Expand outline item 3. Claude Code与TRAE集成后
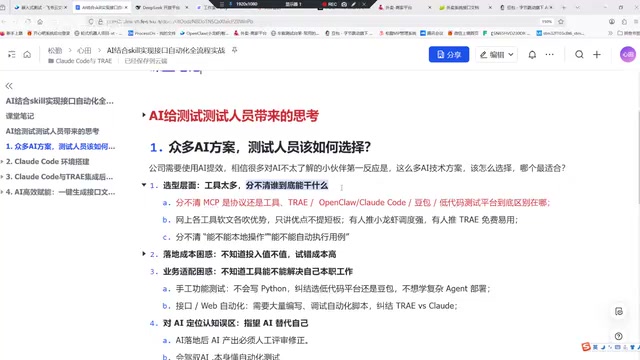The image size is (640, 360). [x=2, y=177]
